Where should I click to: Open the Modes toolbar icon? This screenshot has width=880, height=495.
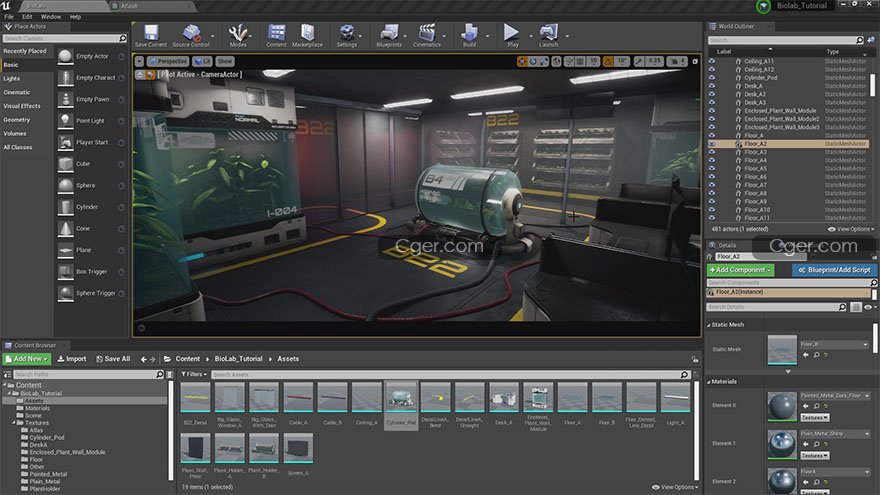[x=238, y=33]
